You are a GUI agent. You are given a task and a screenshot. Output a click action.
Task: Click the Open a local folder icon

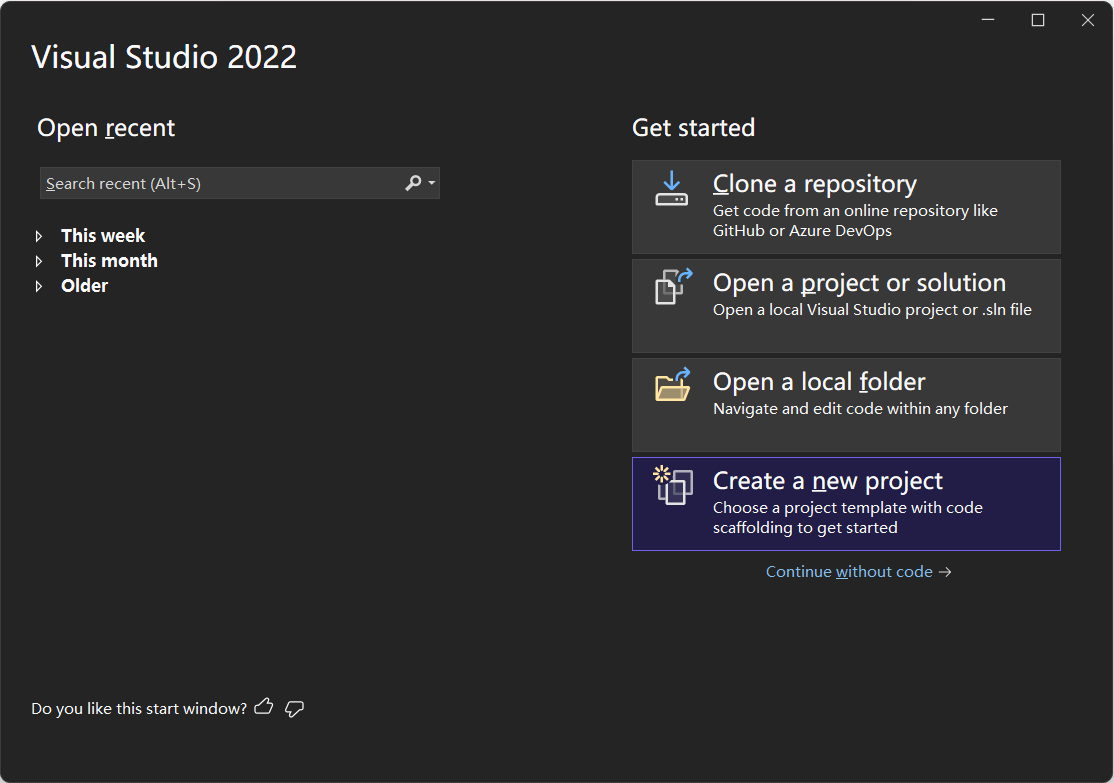pyautogui.click(x=673, y=385)
